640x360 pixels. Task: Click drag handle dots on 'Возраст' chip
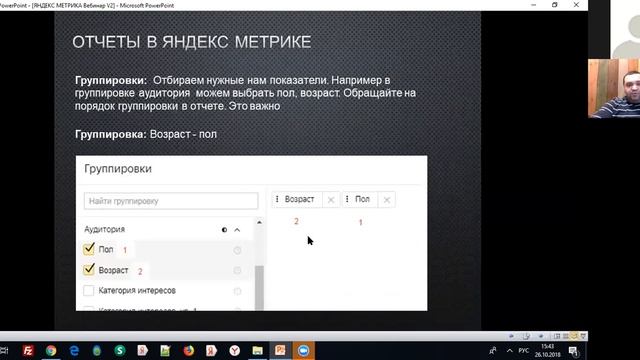point(277,199)
